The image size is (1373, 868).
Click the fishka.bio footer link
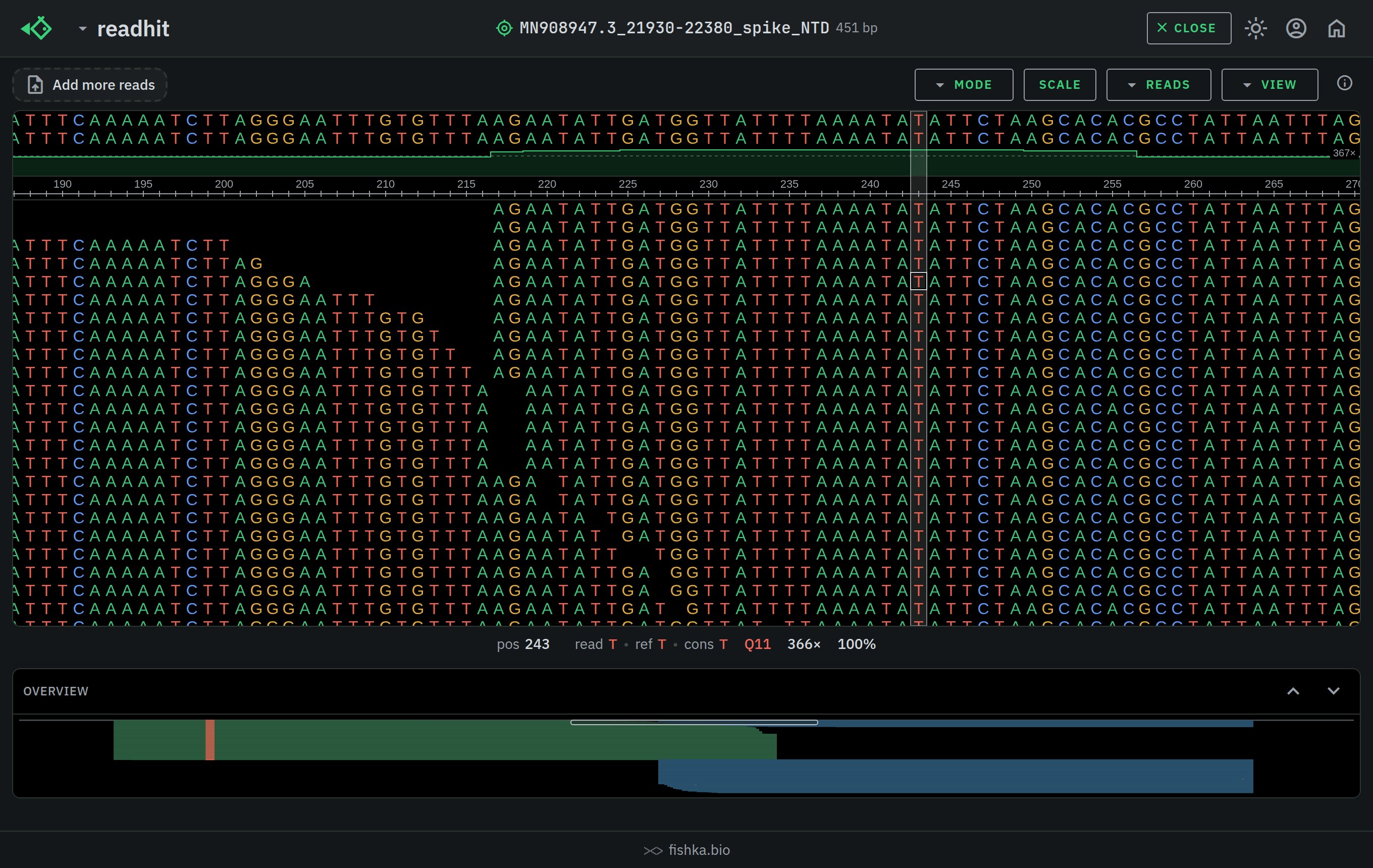699,850
